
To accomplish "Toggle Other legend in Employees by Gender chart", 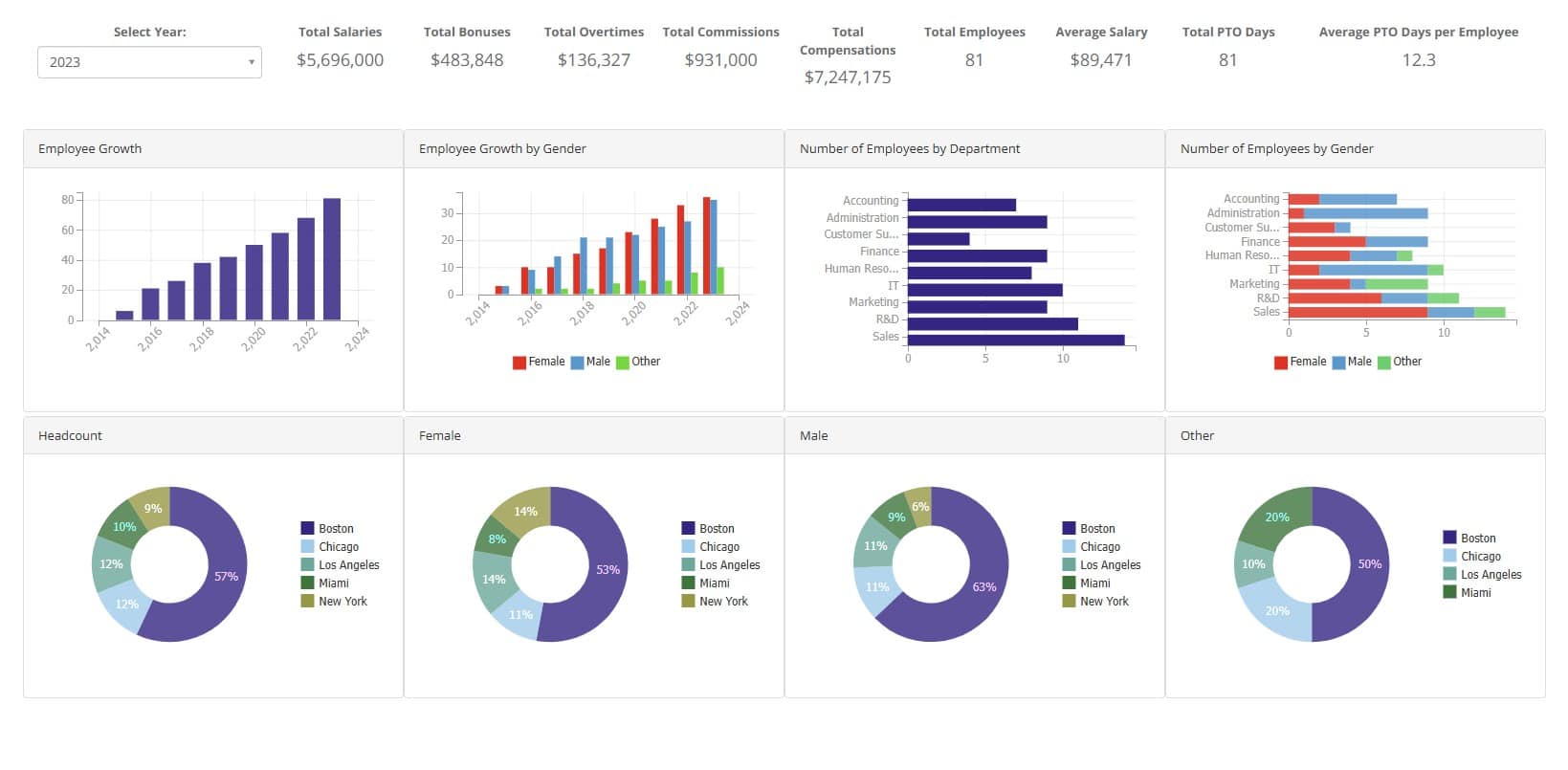I will [x=1400, y=362].
